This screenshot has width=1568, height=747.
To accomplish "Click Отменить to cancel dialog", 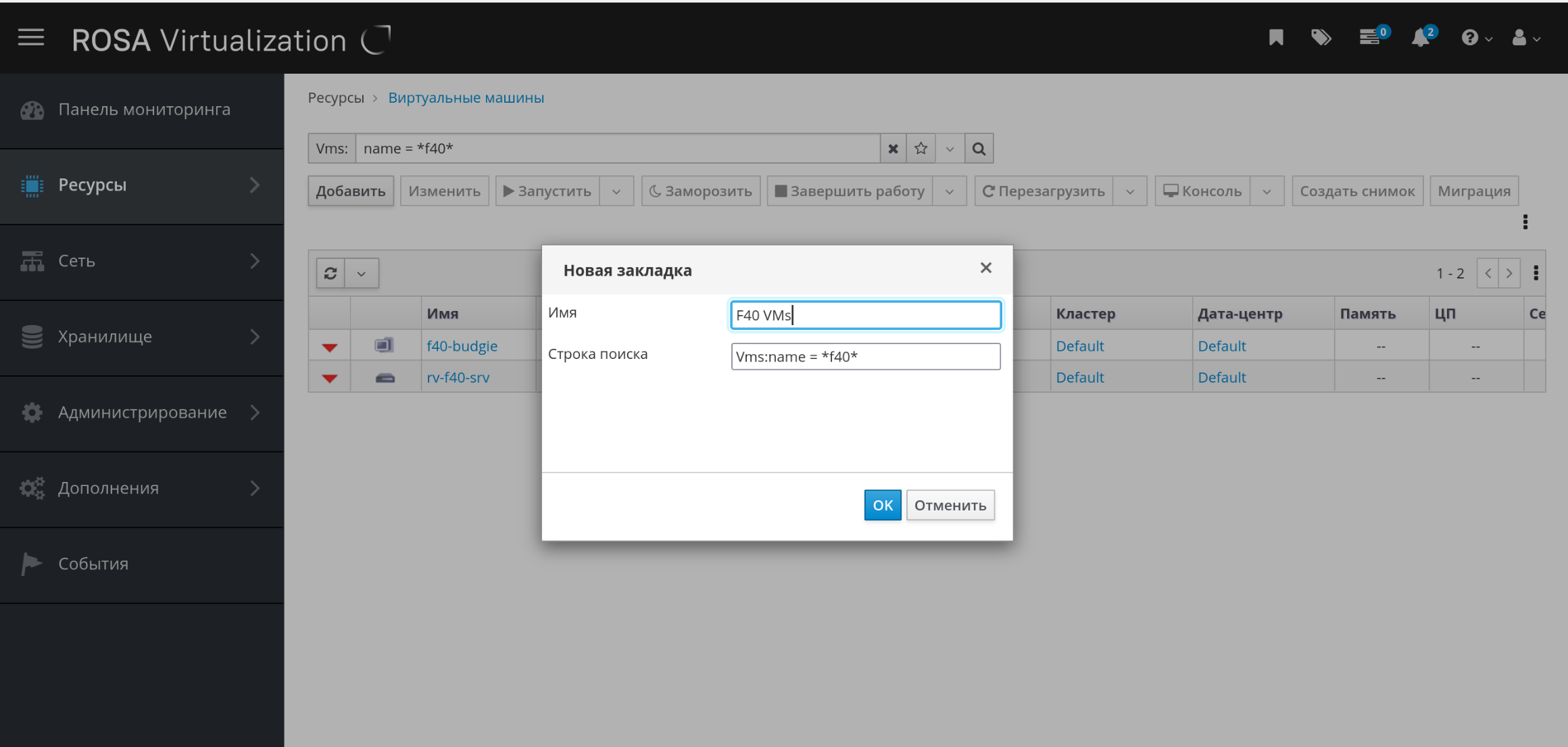I will (950, 505).
